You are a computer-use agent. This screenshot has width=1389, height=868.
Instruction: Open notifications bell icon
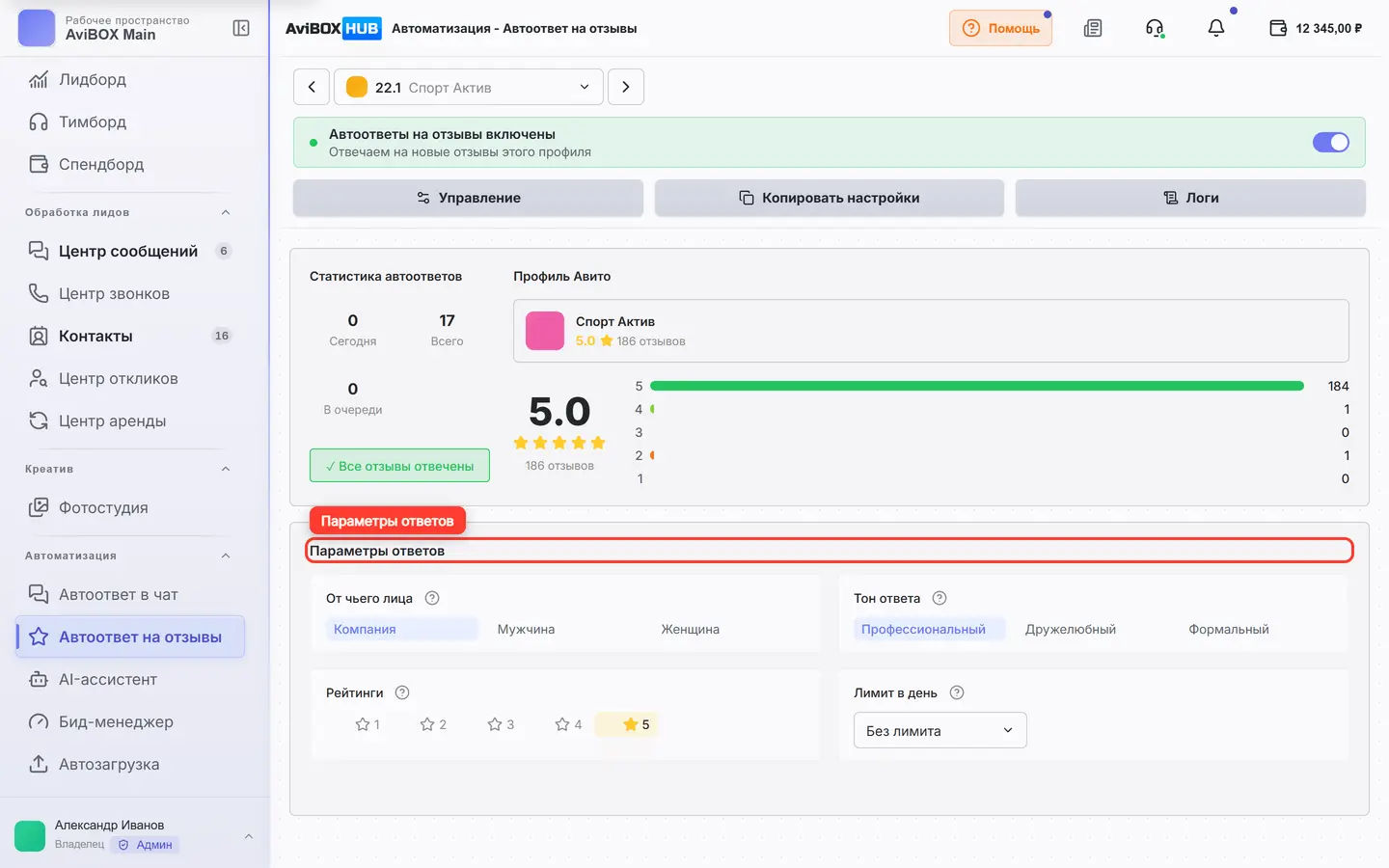[1216, 28]
